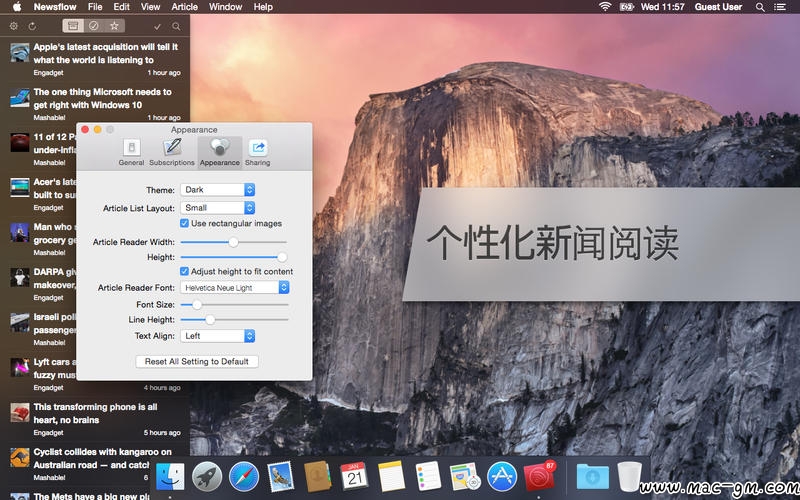Image resolution: width=800 pixels, height=500 pixels.
Task: Switch to General preferences tab
Action: [x=131, y=153]
